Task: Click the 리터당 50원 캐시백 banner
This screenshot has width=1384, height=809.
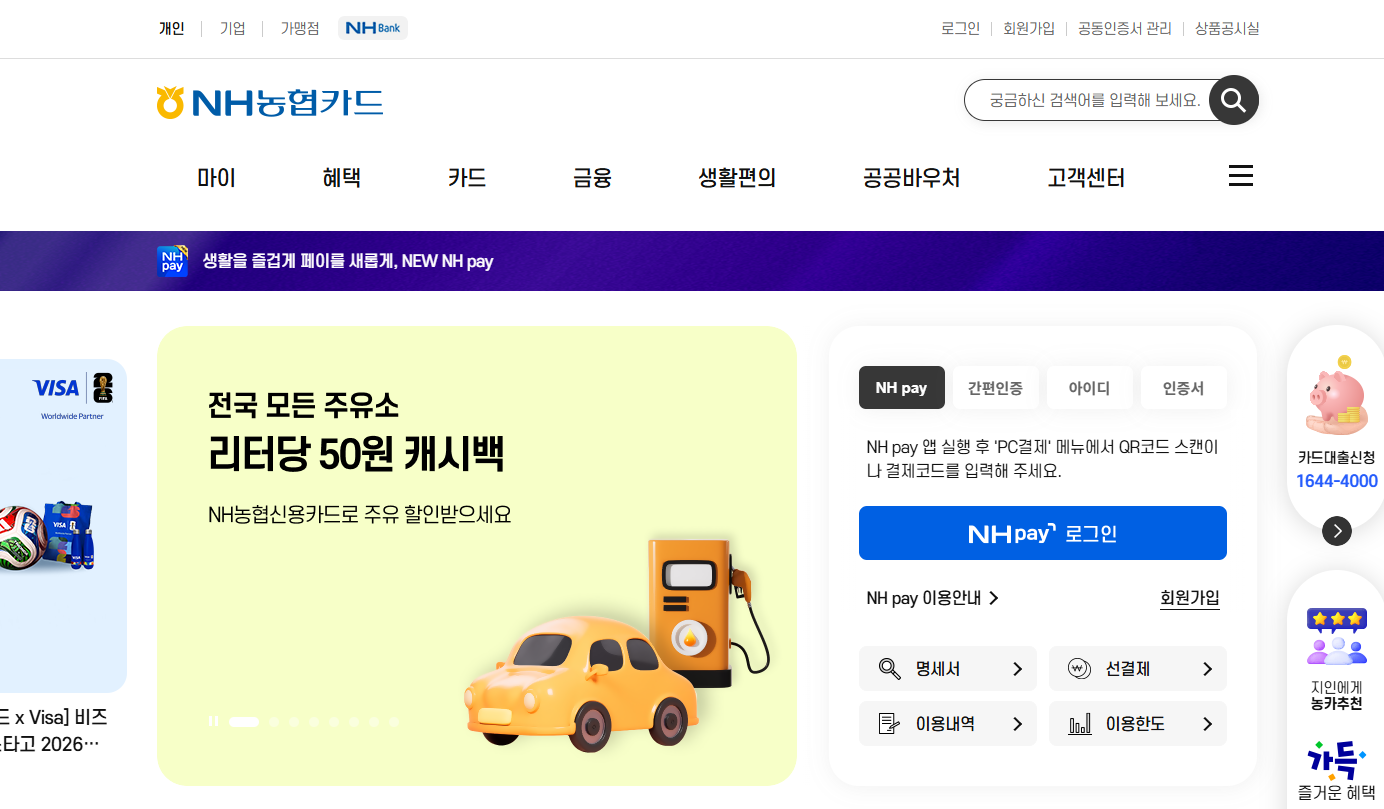Action: coord(477,555)
